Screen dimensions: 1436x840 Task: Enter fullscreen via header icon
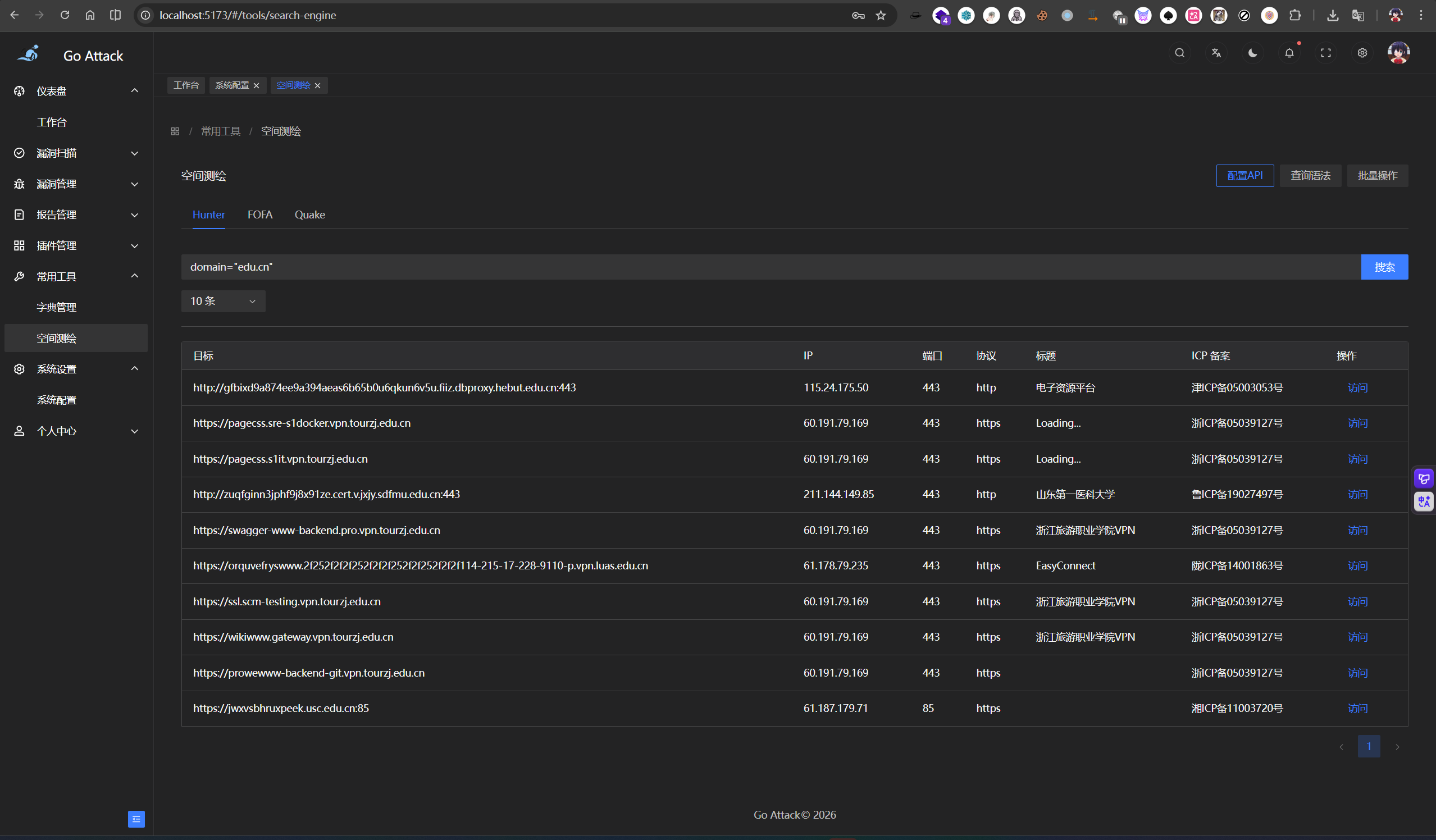1325,53
